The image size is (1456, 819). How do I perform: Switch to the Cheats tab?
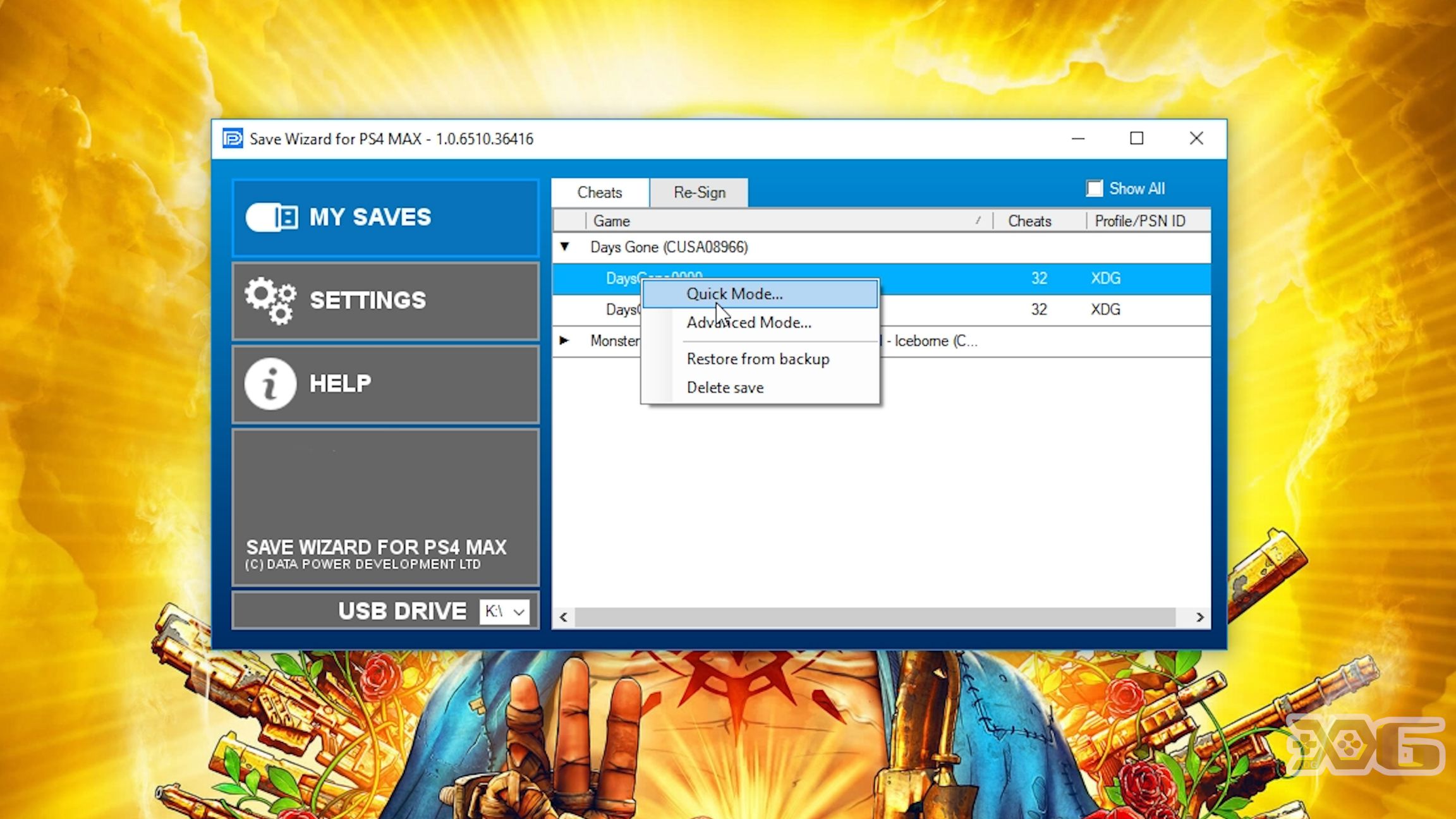click(x=600, y=192)
